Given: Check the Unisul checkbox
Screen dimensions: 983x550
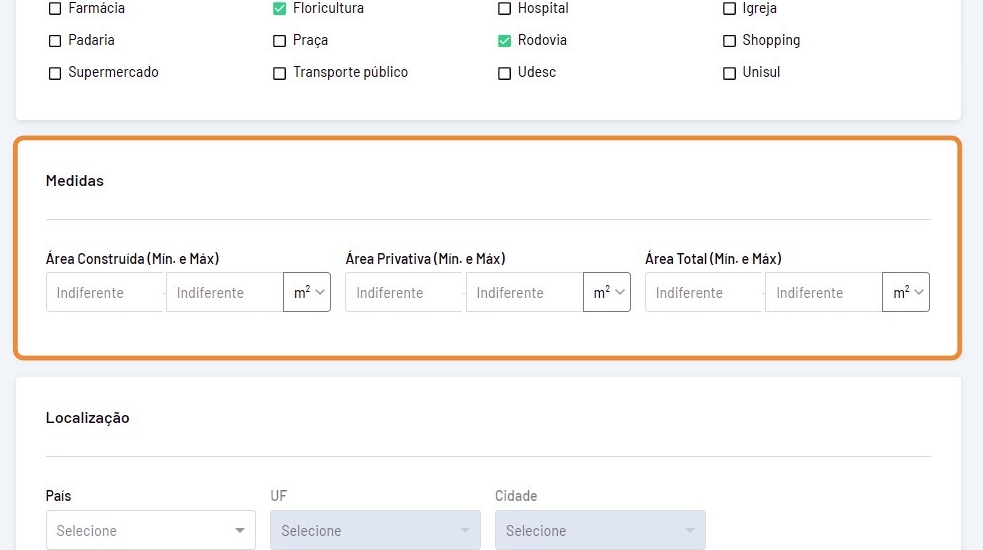Looking at the screenshot, I should click(x=729, y=73).
